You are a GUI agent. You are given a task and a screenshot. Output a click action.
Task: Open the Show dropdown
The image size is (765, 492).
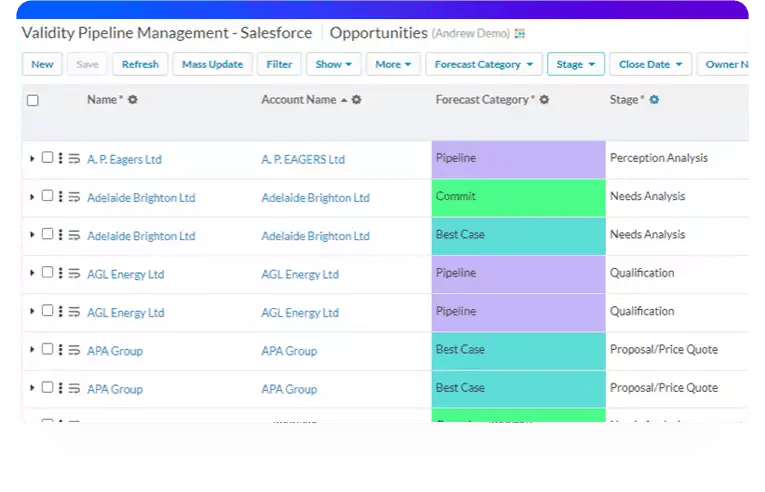pyautogui.click(x=334, y=64)
